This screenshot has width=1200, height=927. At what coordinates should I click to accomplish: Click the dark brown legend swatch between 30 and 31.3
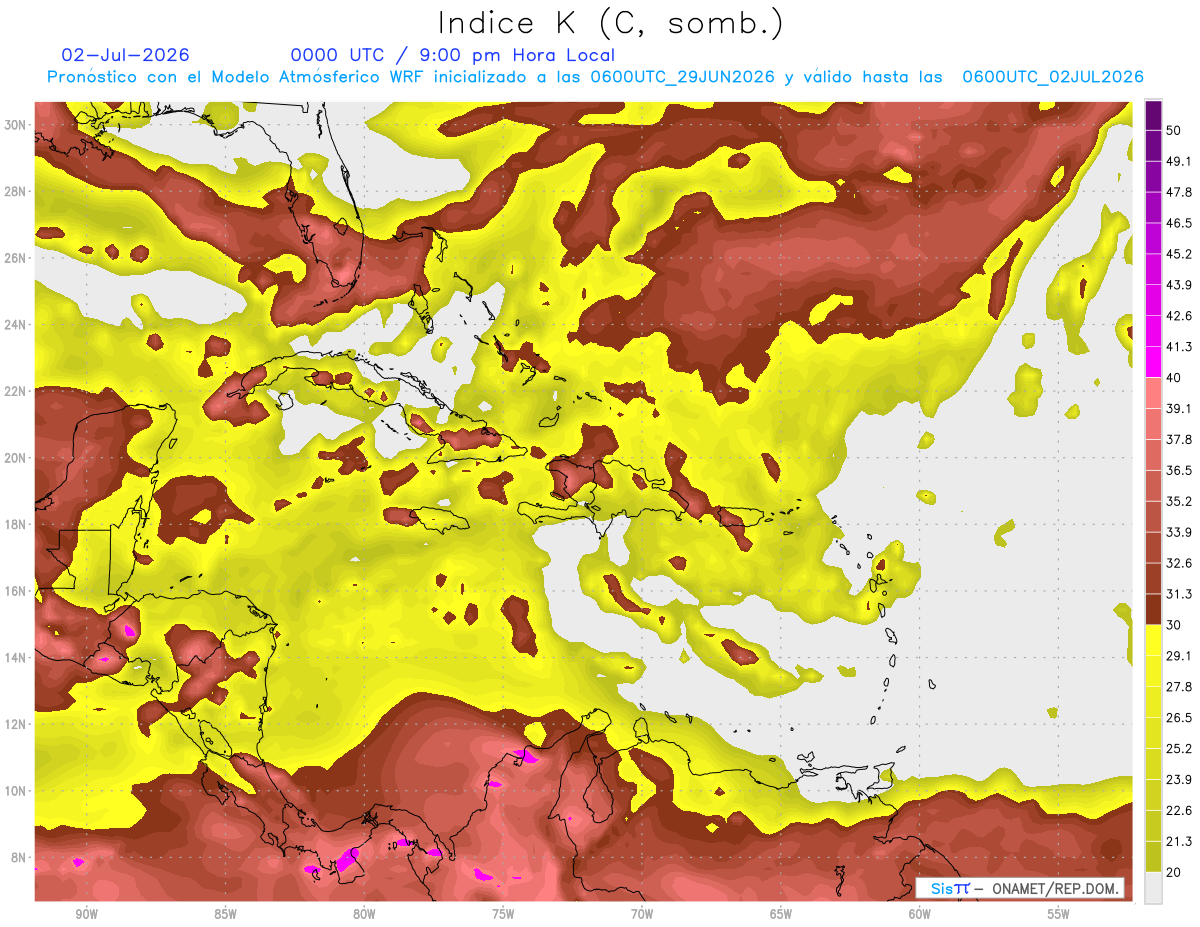click(x=1153, y=609)
